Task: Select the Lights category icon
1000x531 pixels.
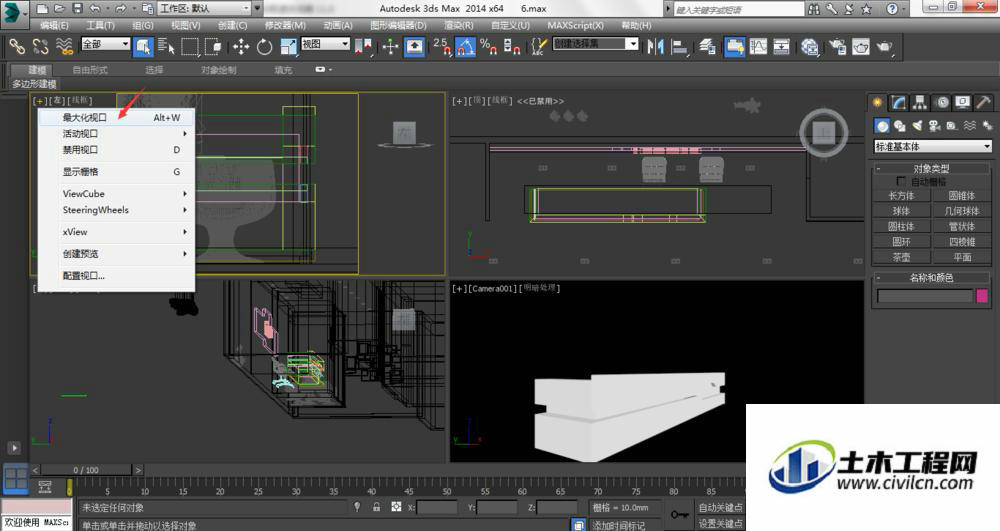Action: [917, 126]
